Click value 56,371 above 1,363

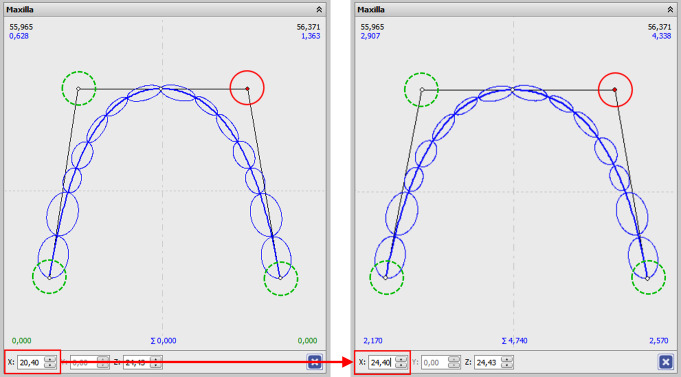coord(308,27)
